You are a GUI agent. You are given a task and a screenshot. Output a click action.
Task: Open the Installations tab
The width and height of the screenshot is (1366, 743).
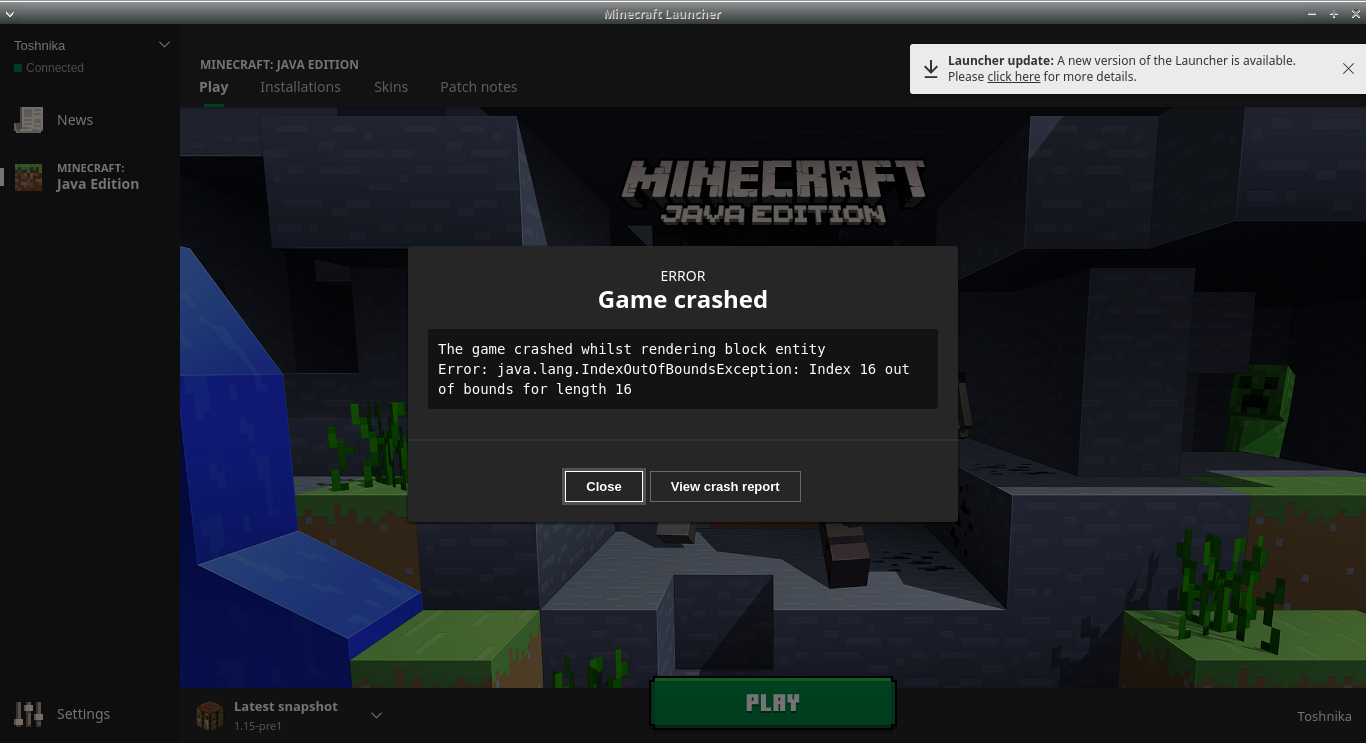[300, 87]
